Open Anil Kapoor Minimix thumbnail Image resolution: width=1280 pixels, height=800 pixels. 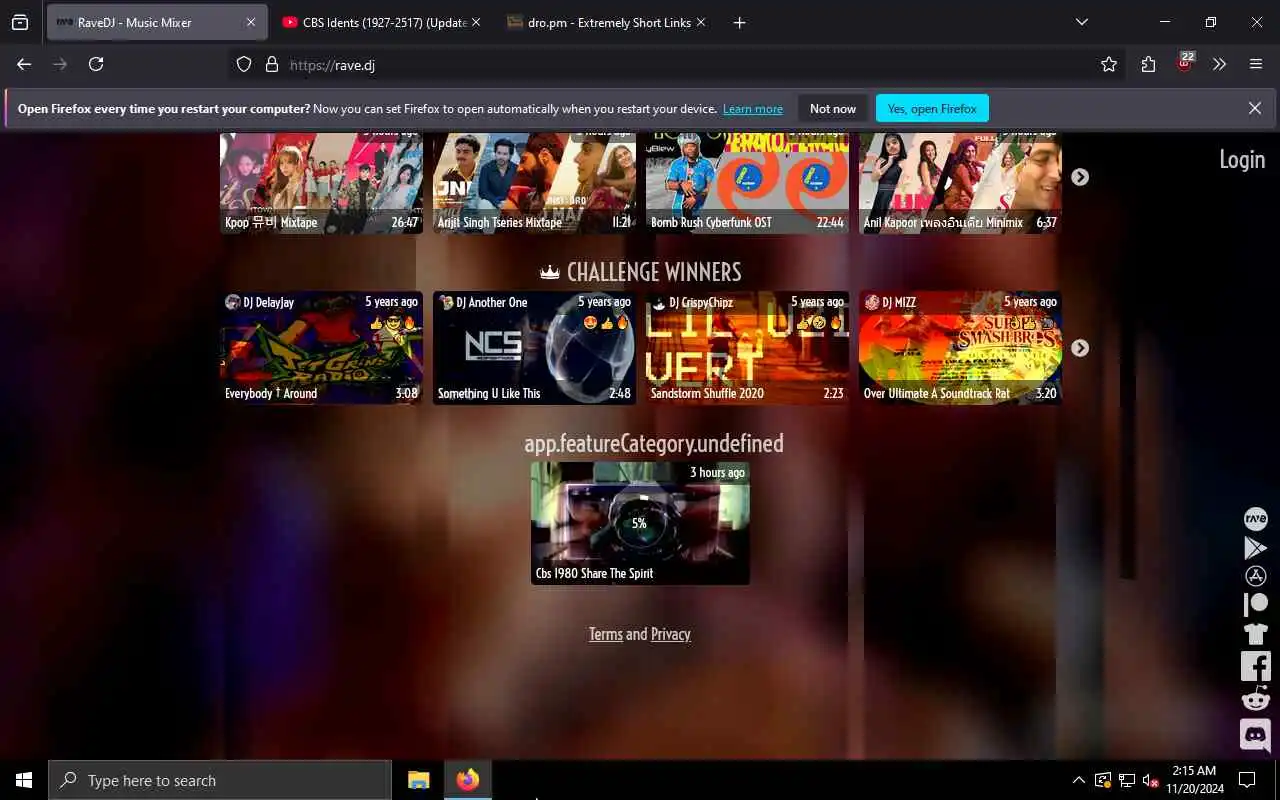pos(960,183)
